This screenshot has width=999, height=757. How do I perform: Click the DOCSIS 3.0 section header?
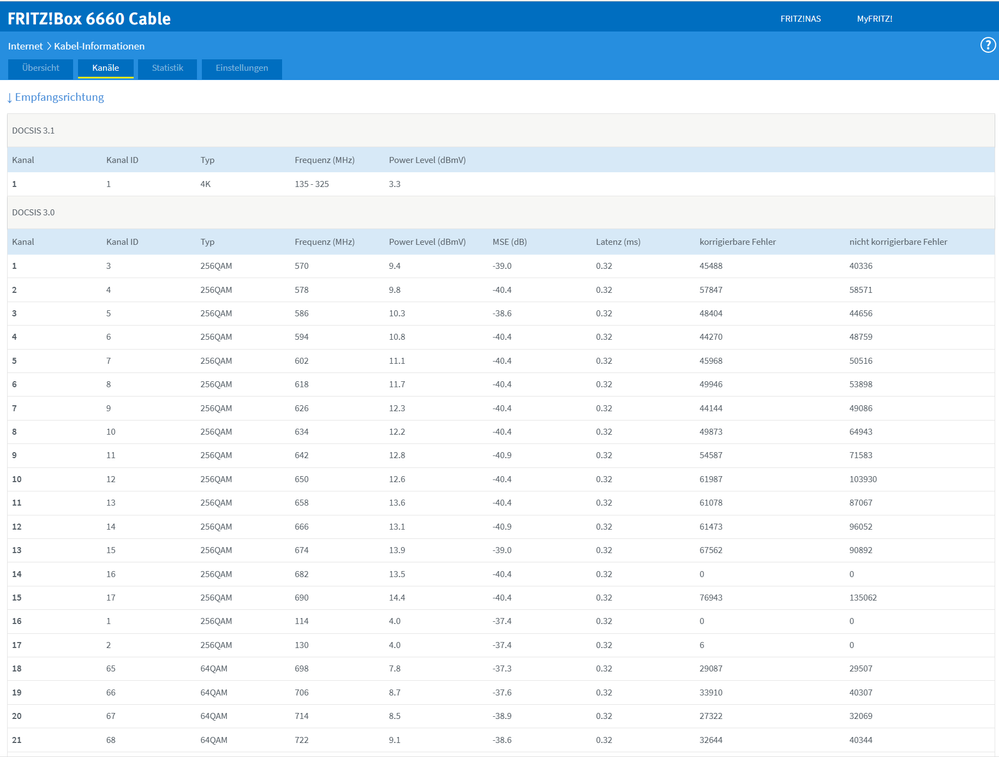[x=33, y=213]
